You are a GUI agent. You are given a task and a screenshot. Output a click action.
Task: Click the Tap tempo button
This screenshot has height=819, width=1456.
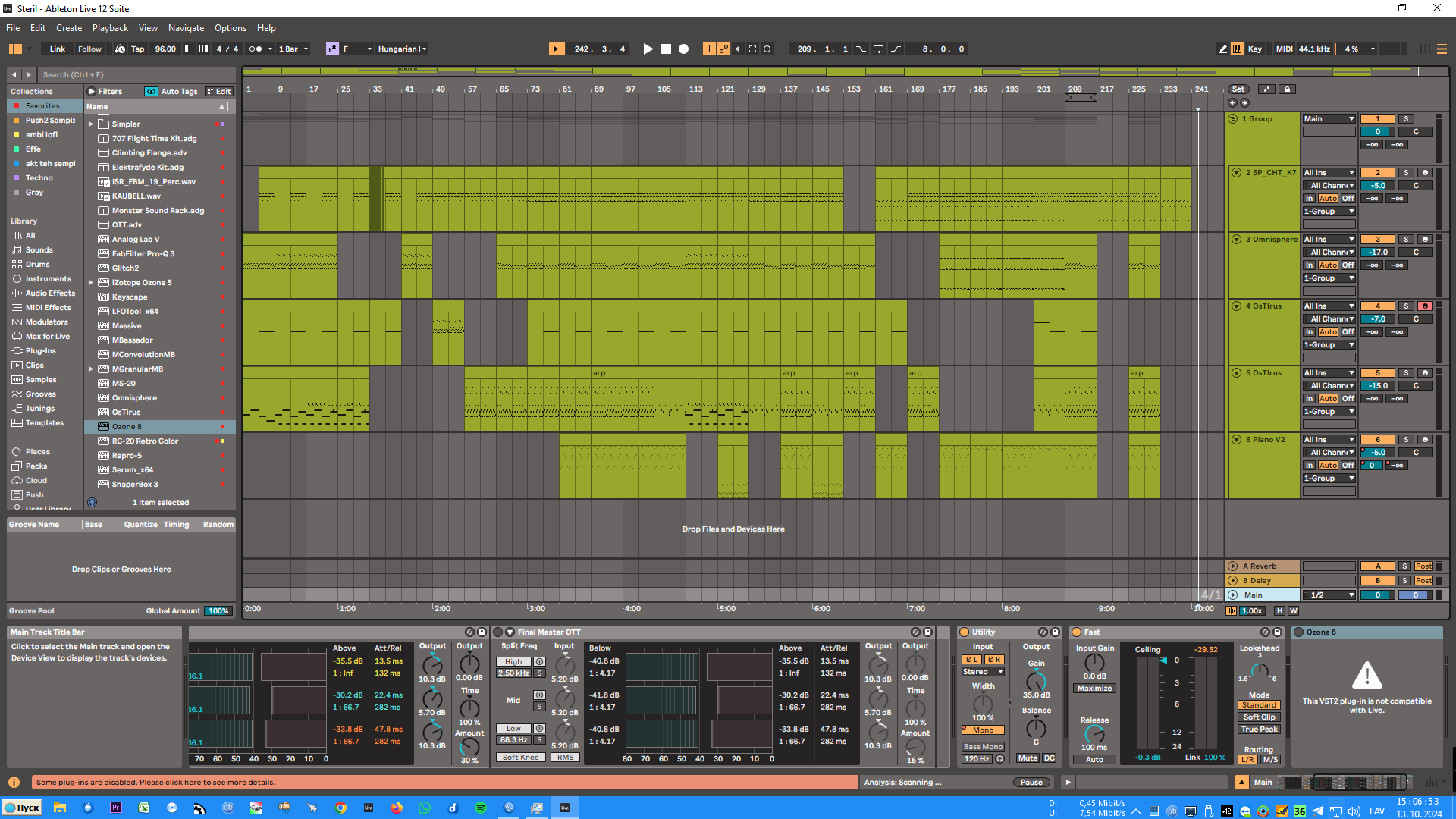coord(137,49)
